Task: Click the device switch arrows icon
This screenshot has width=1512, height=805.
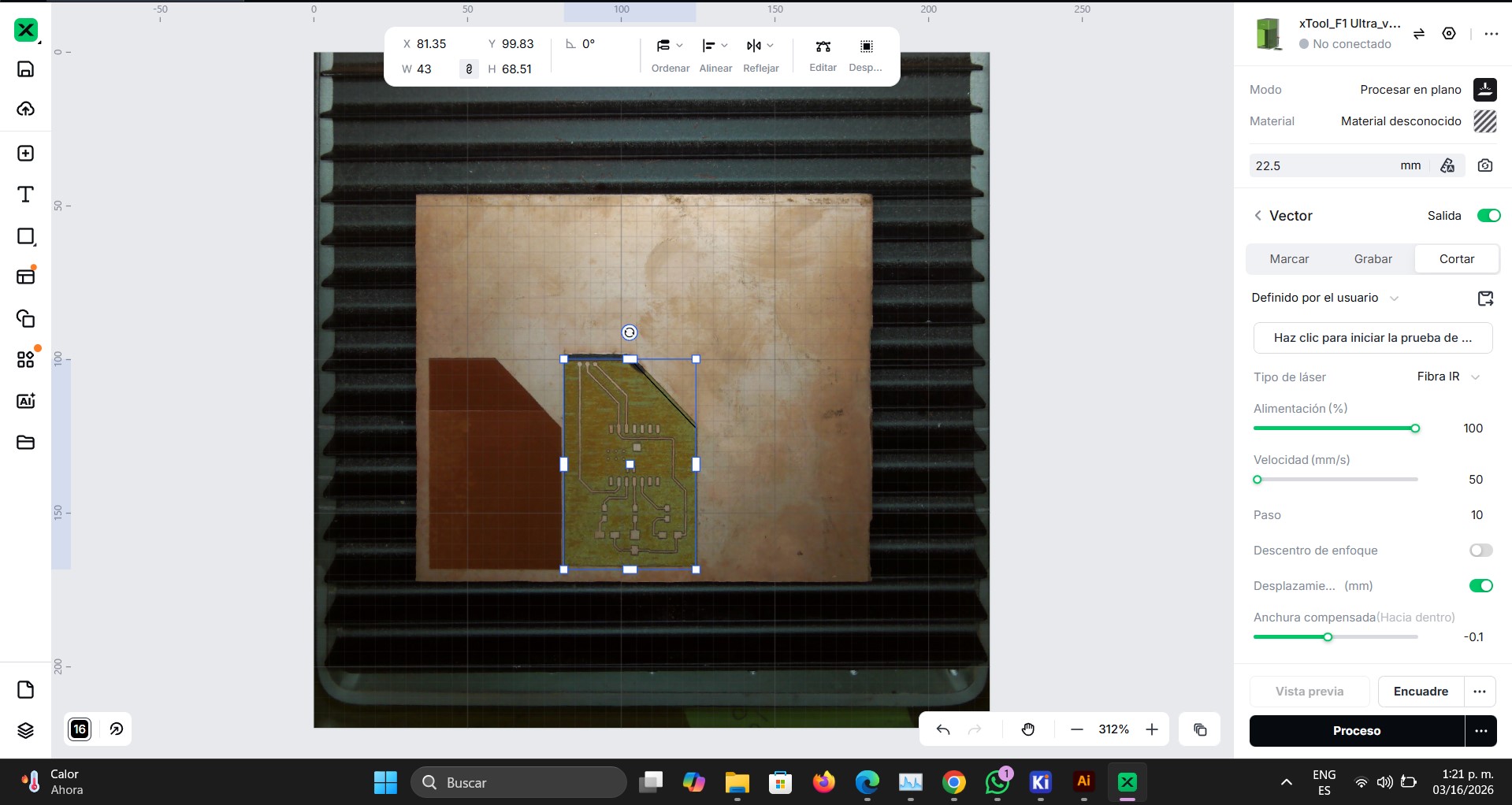Action: coord(1419,34)
